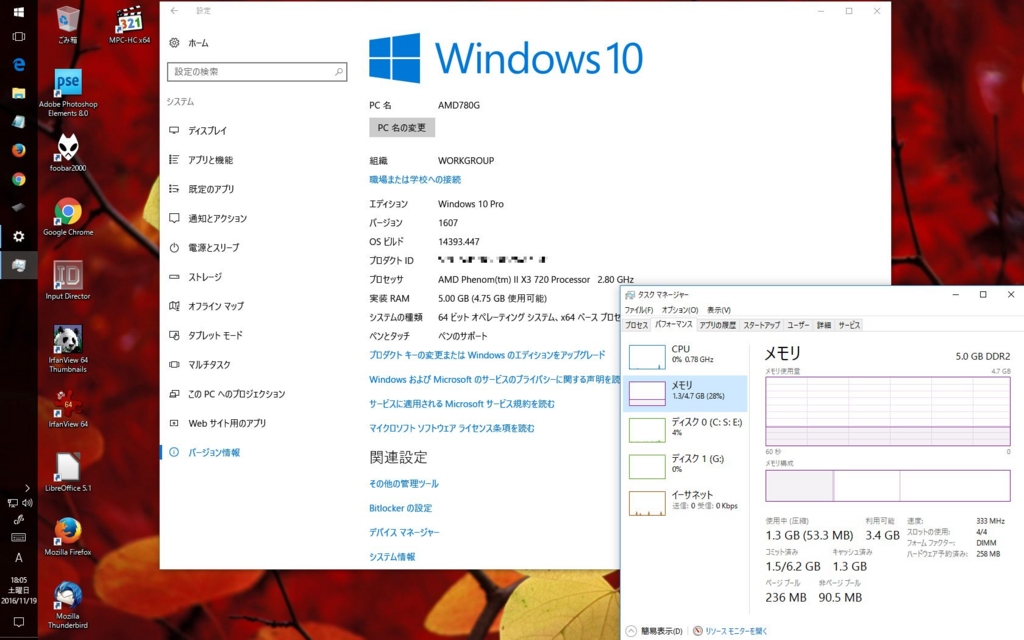Open Task View from the taskbar

click(x=18, y=37)
